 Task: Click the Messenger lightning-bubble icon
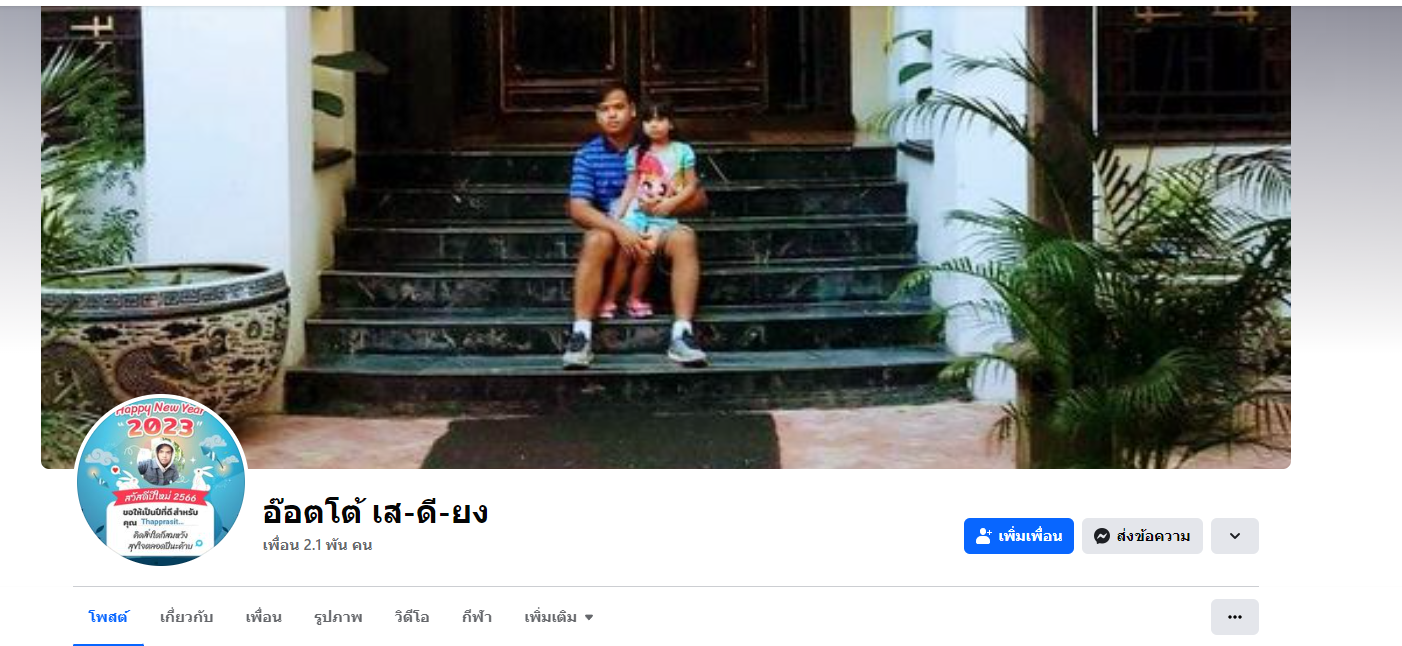click(1102, 536)
